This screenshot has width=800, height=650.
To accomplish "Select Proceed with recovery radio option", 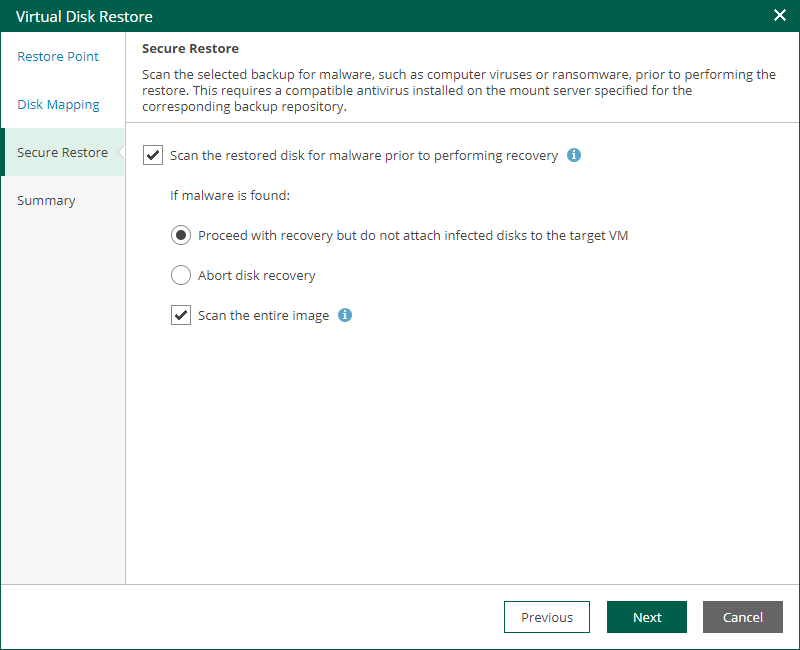I will pos(181,235).
